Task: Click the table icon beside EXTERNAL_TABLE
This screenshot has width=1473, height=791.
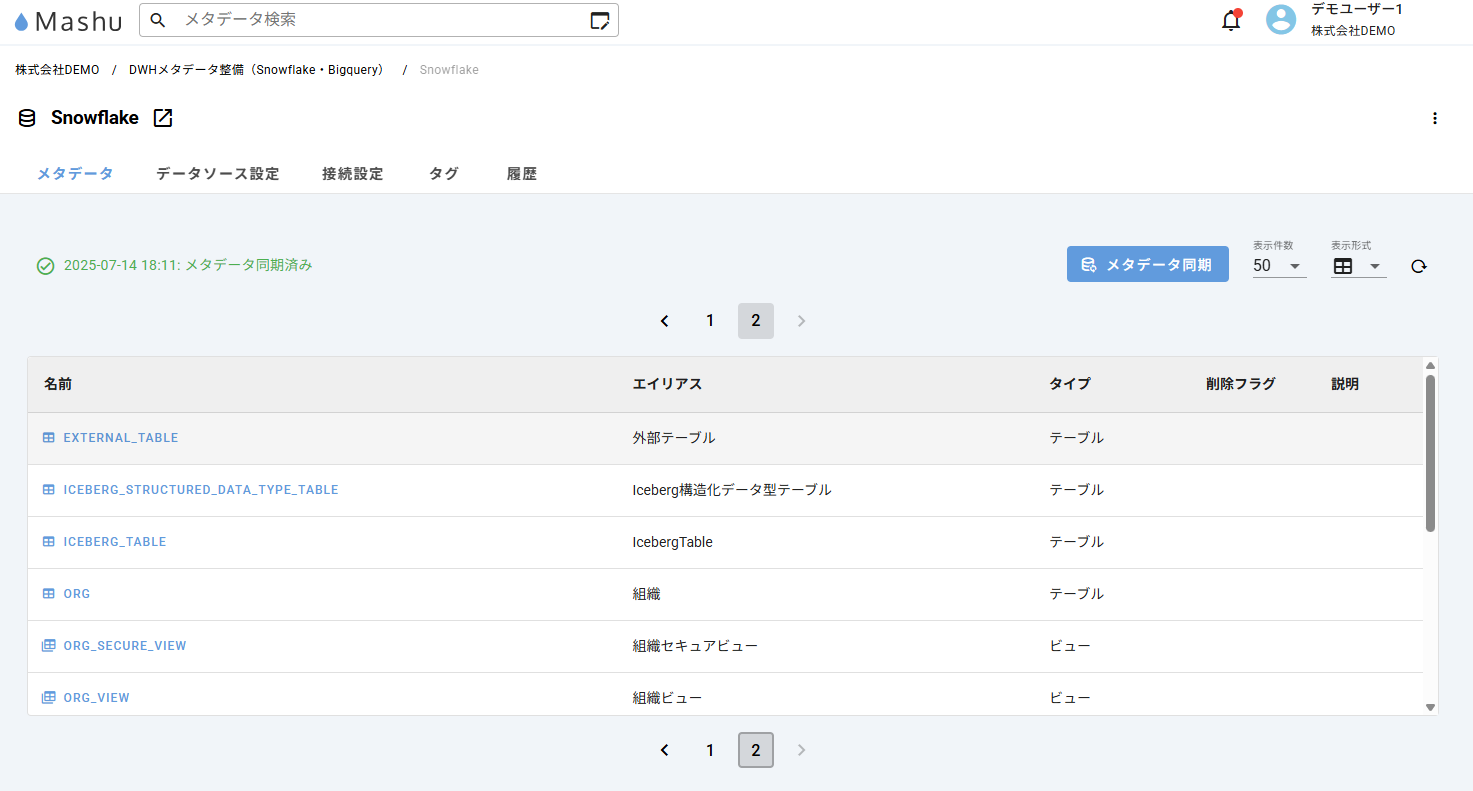Action: tap(48, 438)
